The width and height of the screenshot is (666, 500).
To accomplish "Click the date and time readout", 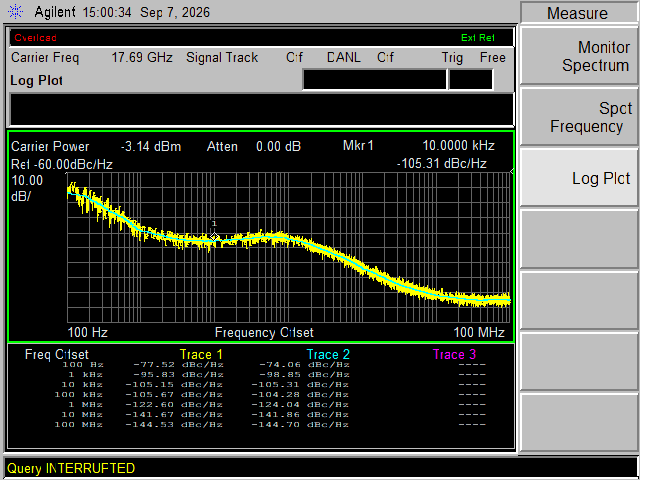I will pyautogui.click(x=146, y=12).
